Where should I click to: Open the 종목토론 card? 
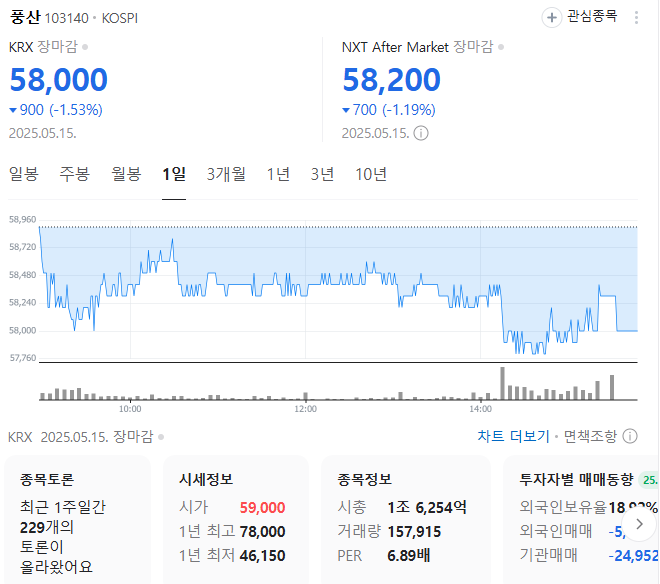coord(77,520)
